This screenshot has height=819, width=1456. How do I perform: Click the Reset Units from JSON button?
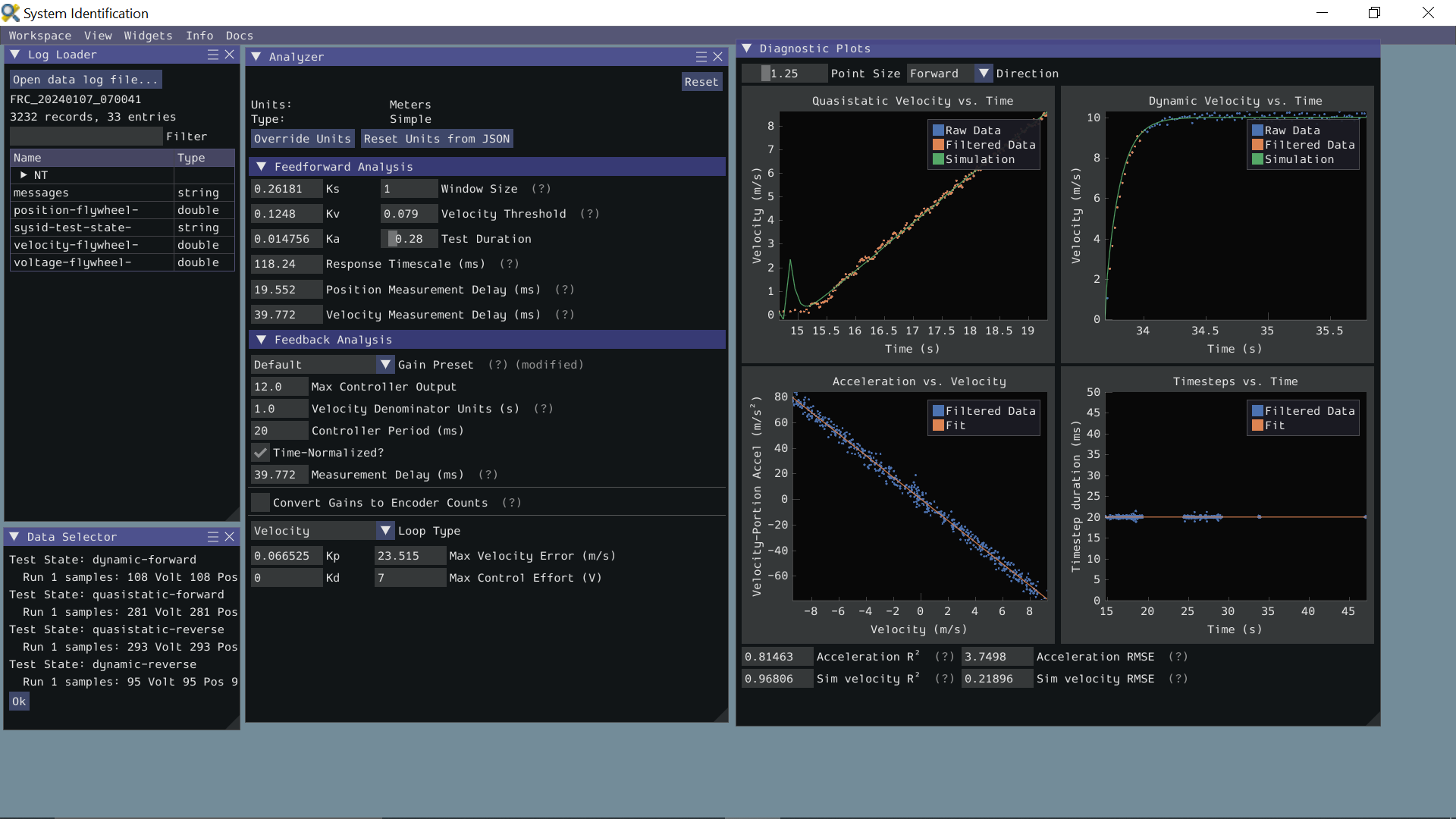click(437, 138)
